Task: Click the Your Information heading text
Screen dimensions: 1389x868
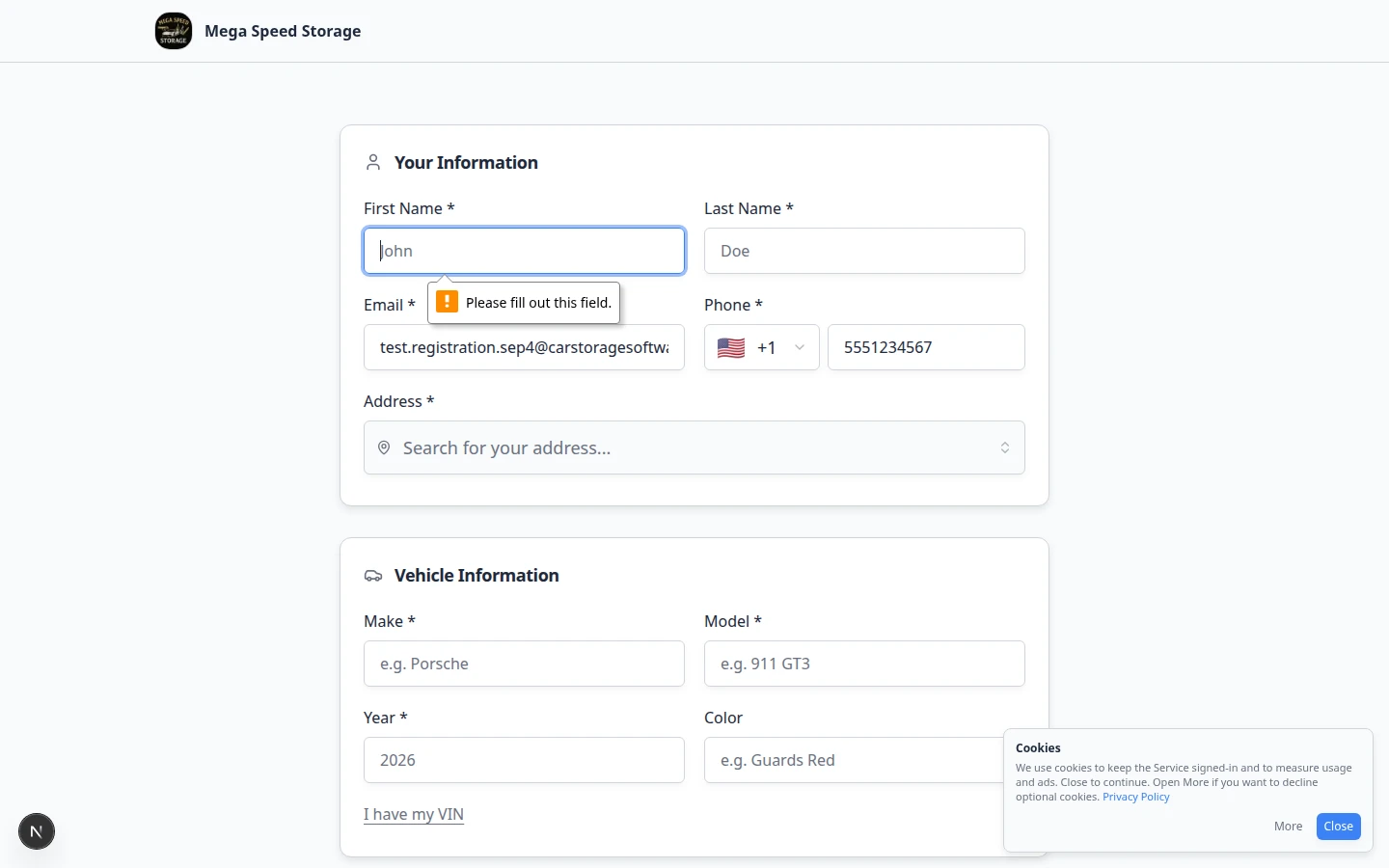Action: click(x=466, y=162)
